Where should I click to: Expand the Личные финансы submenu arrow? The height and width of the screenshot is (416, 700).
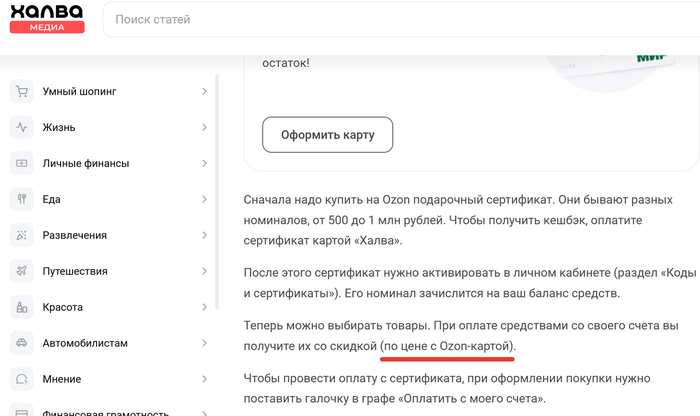(x=204, y=164)
